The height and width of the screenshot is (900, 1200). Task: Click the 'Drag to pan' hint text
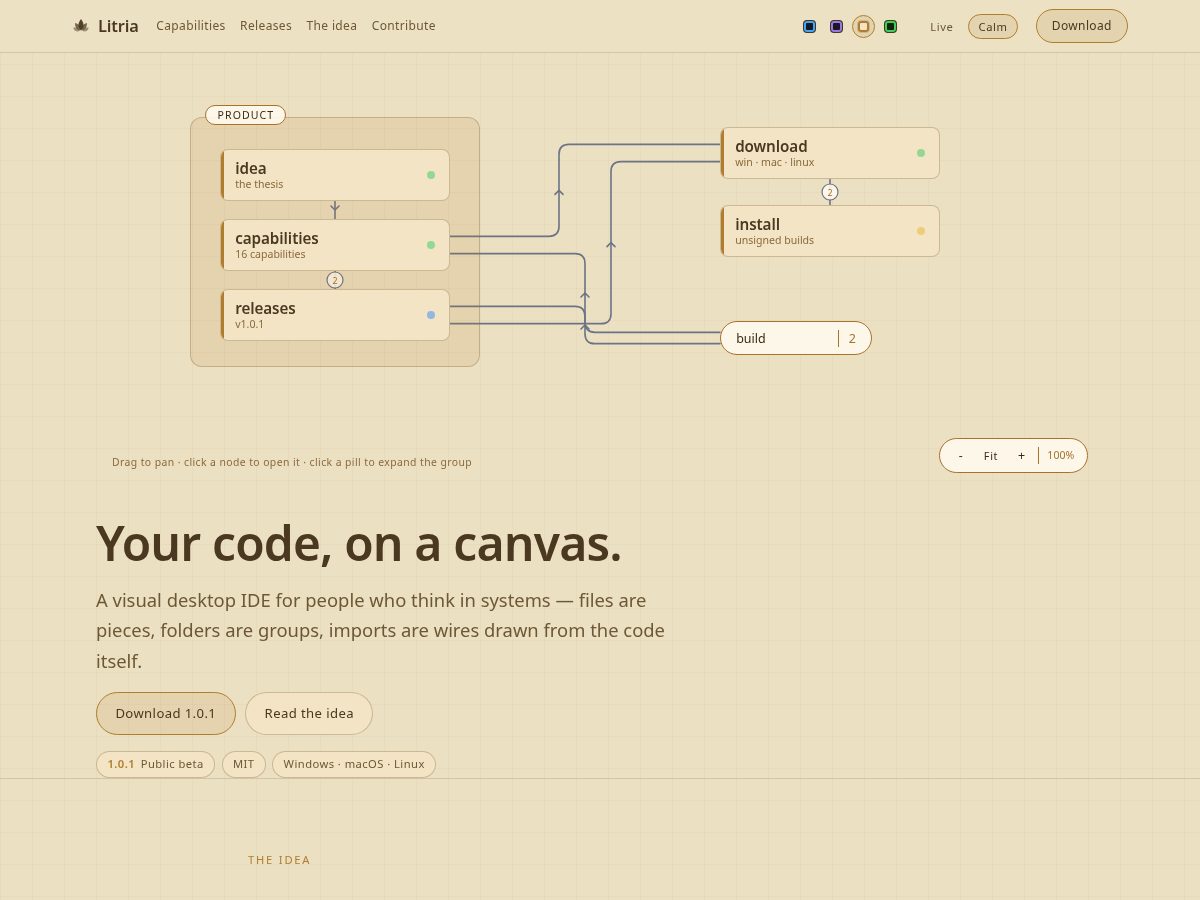[x=292, y=462]
